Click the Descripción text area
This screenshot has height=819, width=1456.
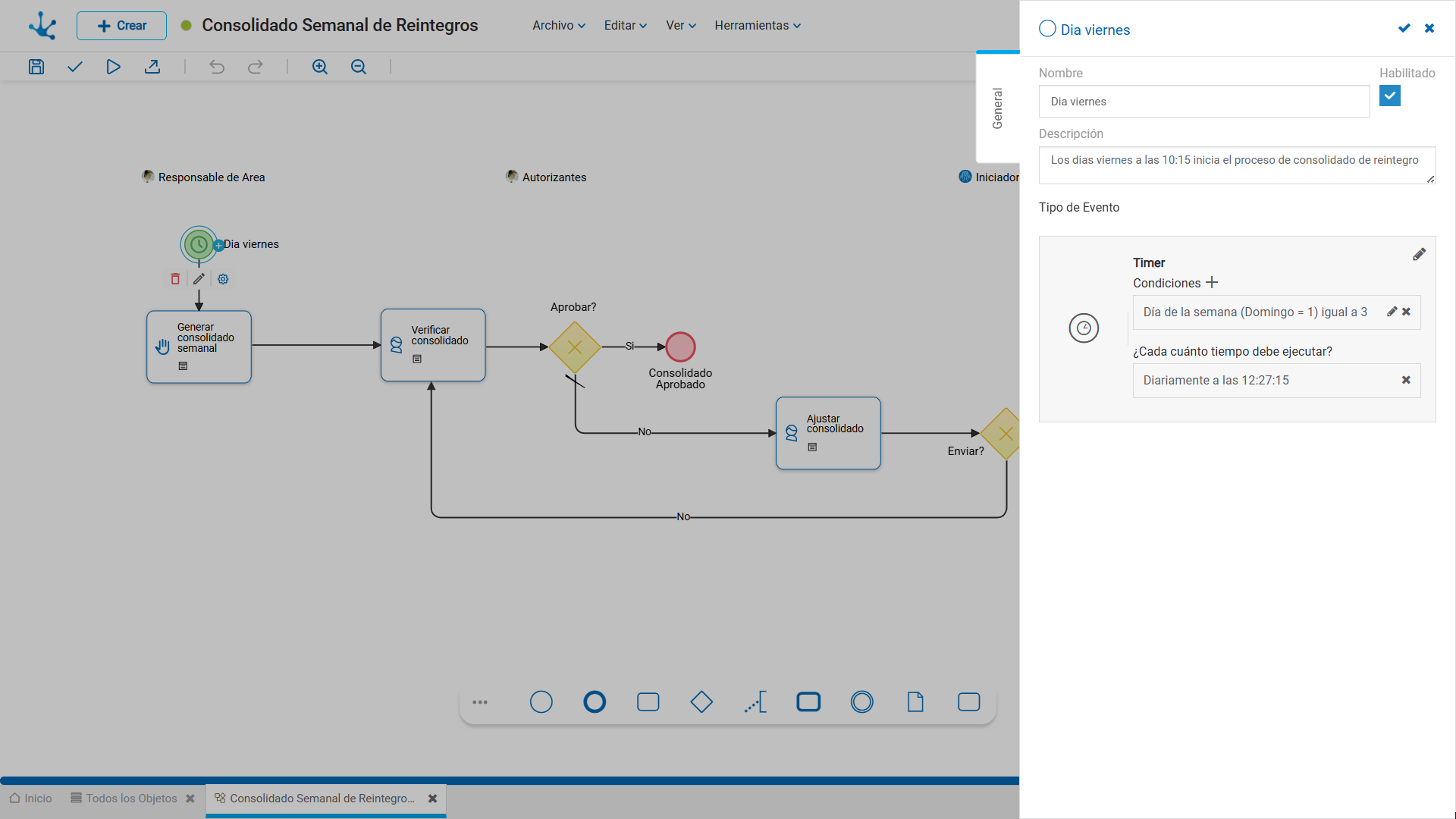[x=1237, y=165]
